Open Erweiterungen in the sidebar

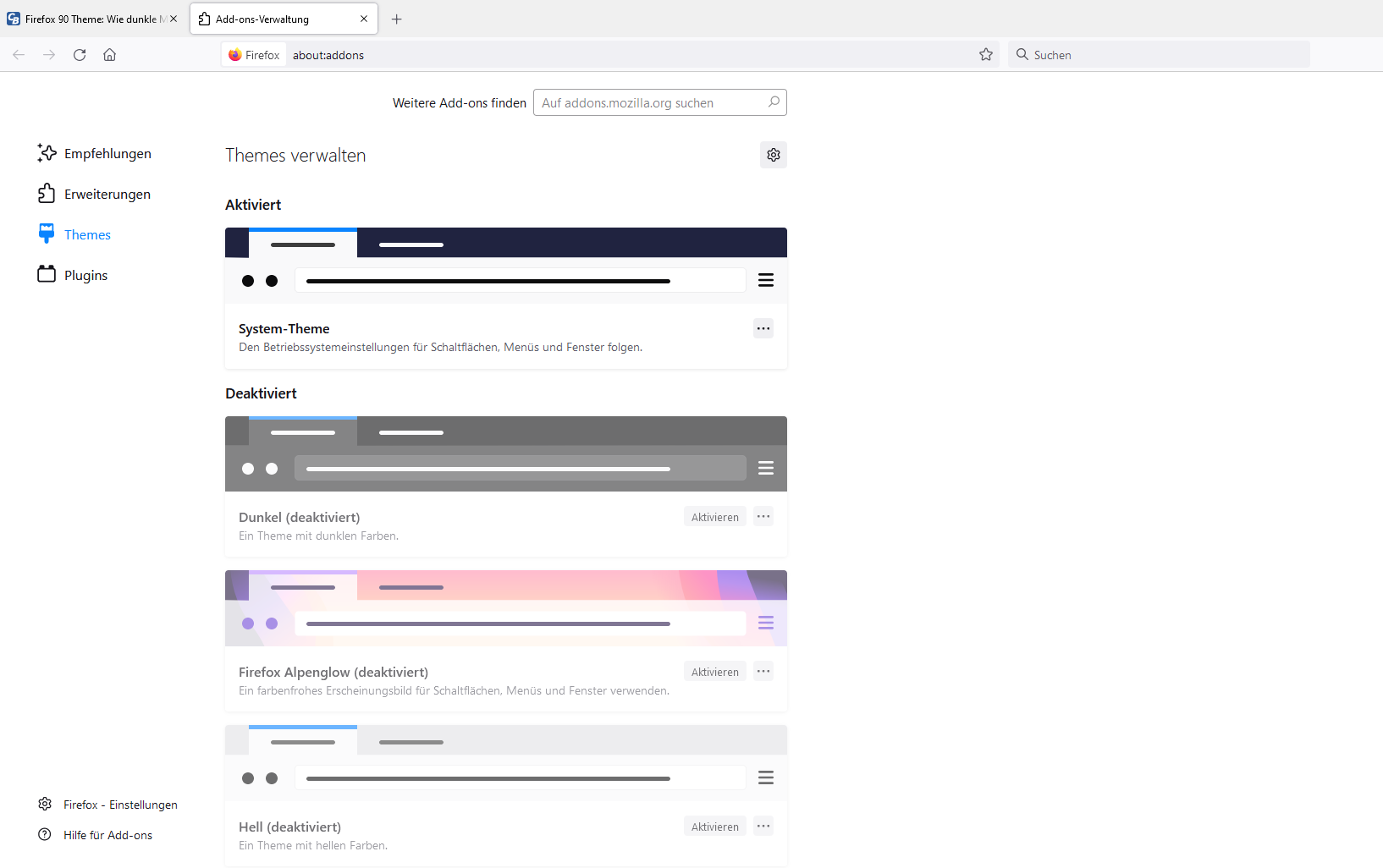click(x=94, y=194)
